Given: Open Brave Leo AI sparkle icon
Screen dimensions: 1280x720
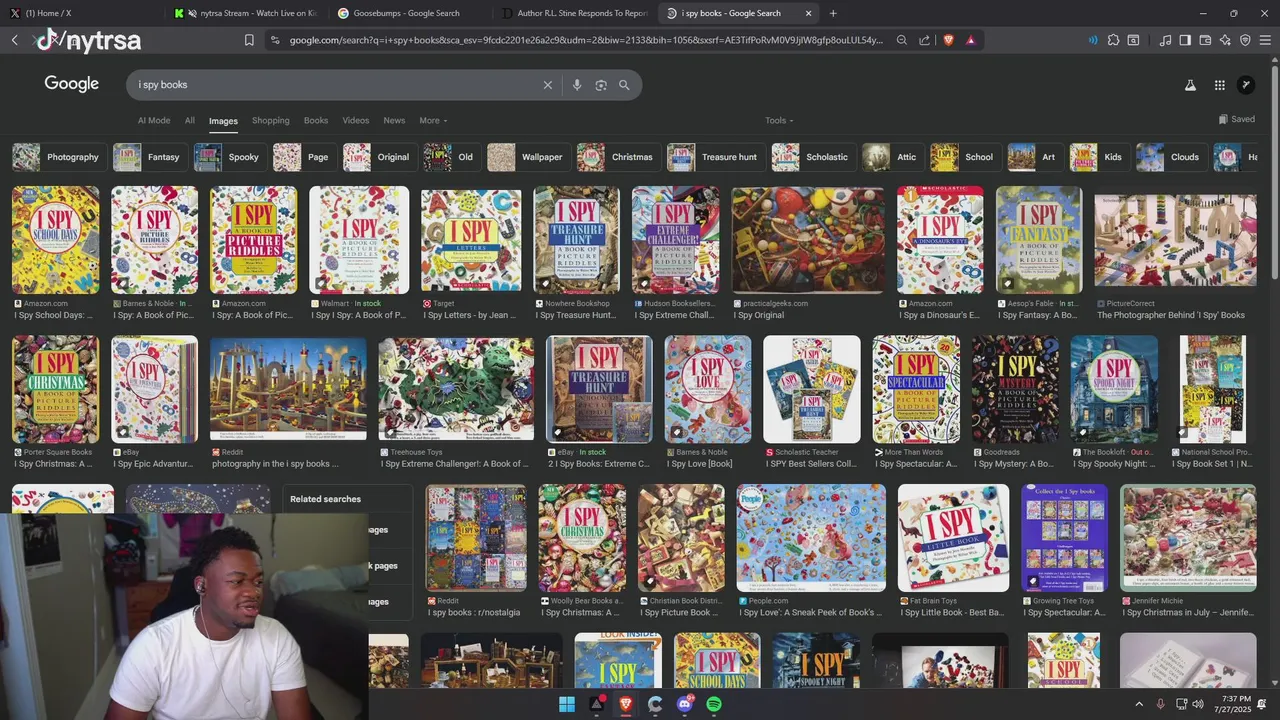Looking at the screenshot, I should tap(1225, 40).
